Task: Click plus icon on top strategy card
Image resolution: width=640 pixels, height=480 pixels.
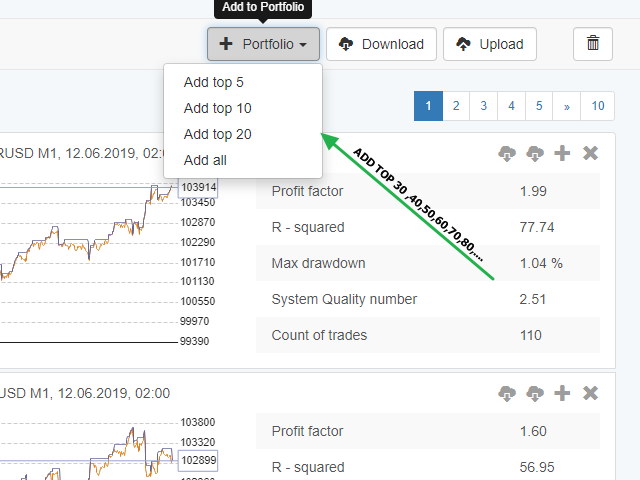Action: pos(562,153)
